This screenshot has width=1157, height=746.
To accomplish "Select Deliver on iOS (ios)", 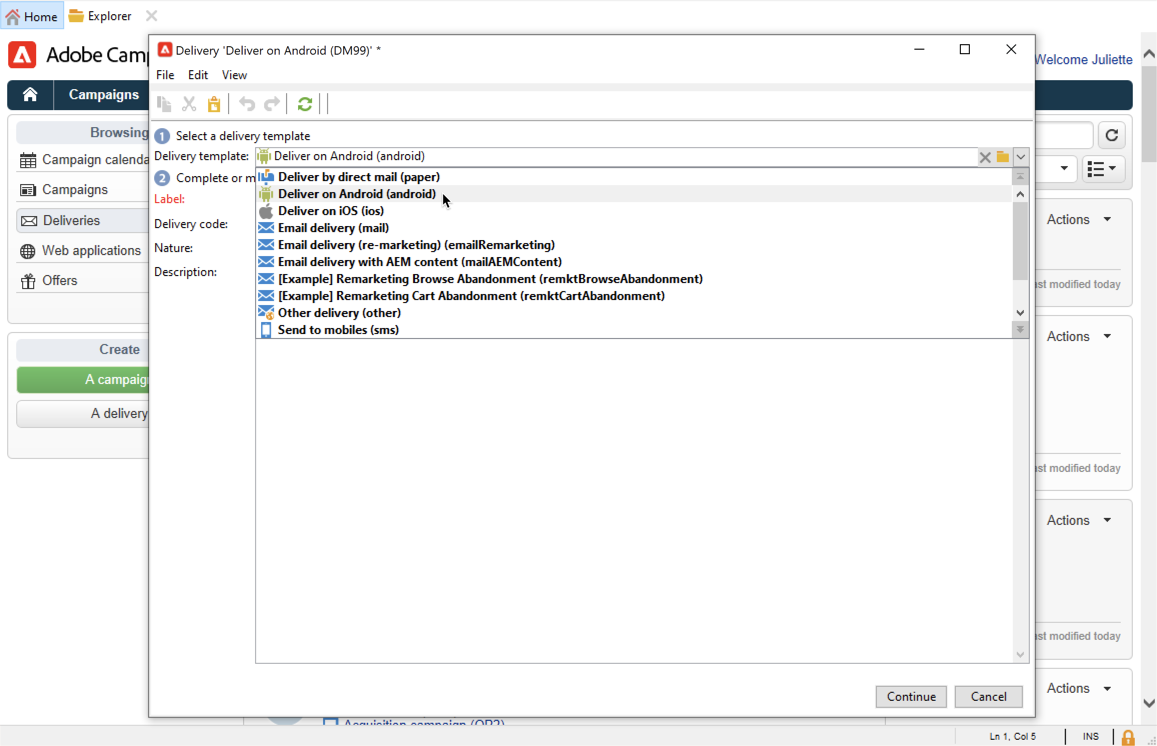I will (635, 211).
